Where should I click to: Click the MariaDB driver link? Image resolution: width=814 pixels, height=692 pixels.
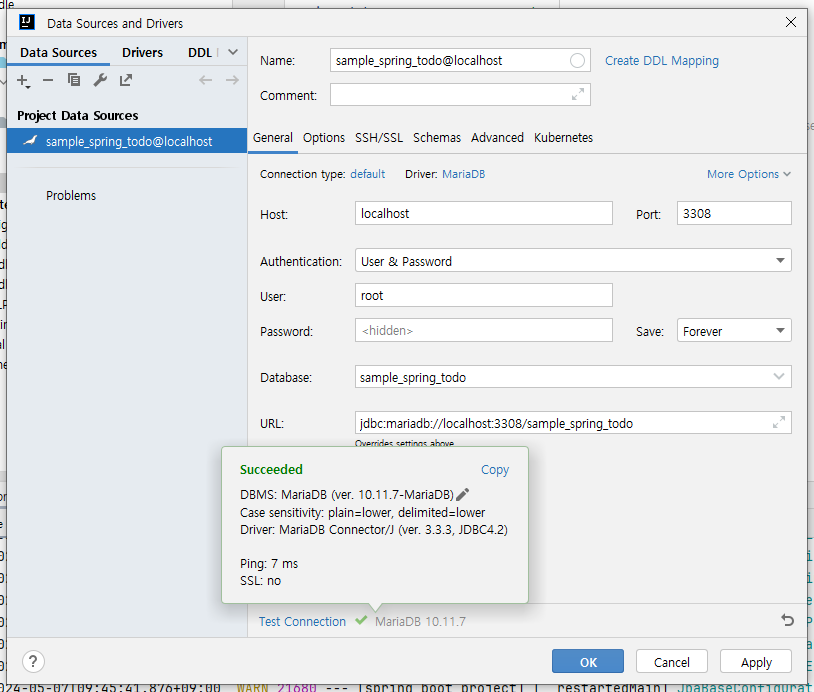[x=464, y=174]
